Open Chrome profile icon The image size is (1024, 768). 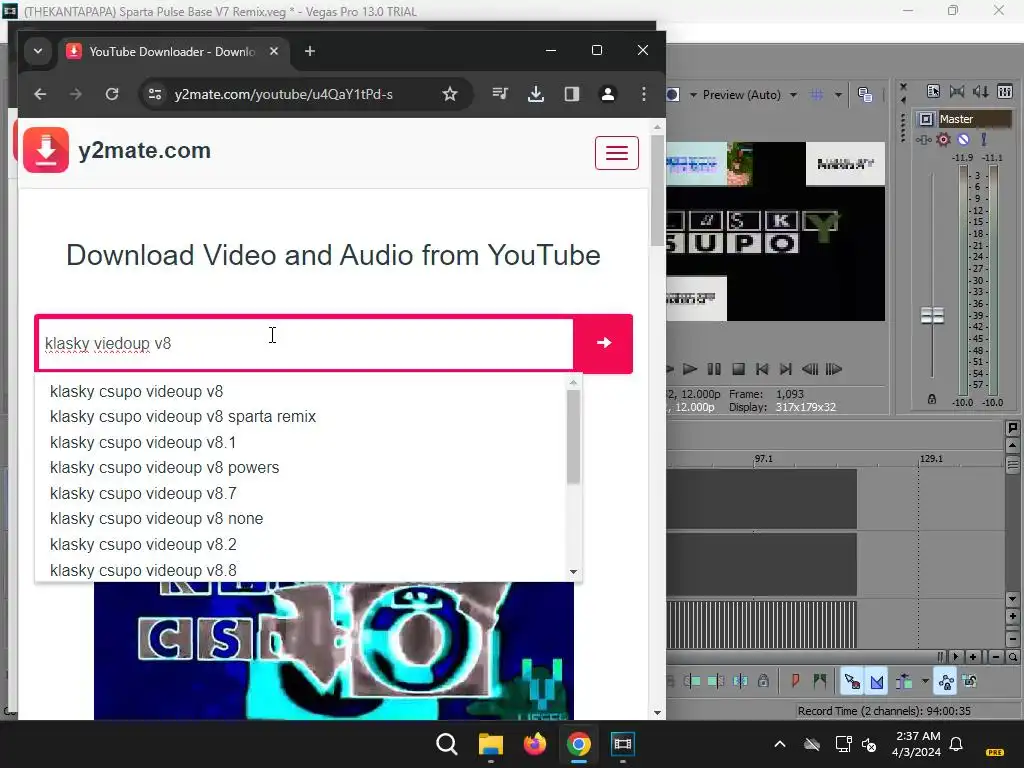pos(607,94)
